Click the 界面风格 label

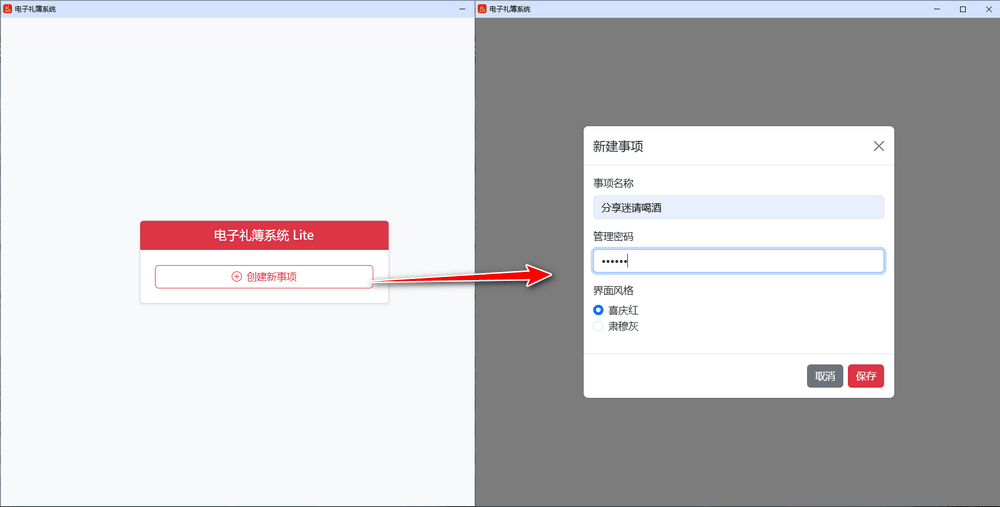(613, 291)
